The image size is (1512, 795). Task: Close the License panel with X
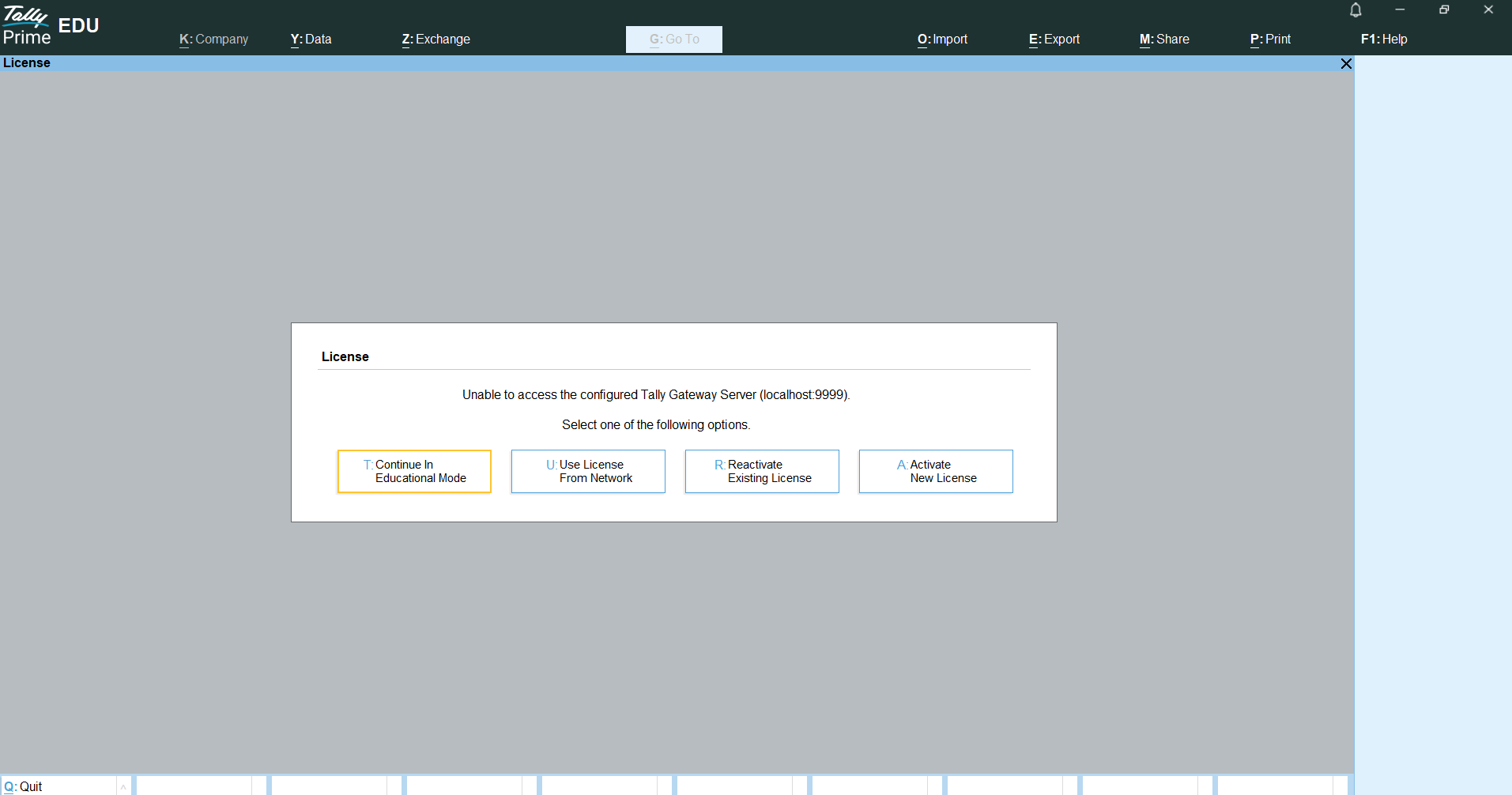pyautogui.click(x=1346, y=63)
